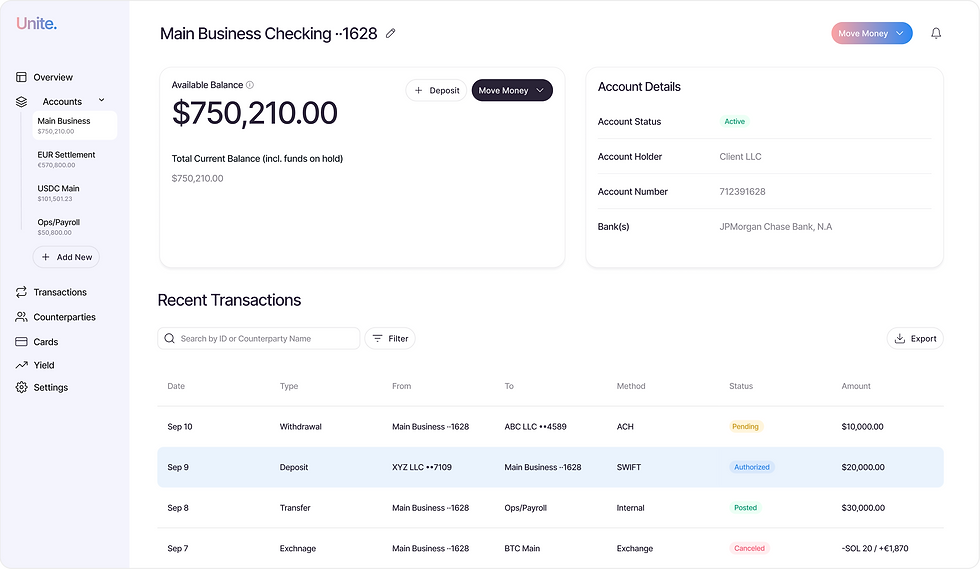Collapse the Accounts section chevron
This screenshot has height=569, width=980.
(x=101, y=100)
